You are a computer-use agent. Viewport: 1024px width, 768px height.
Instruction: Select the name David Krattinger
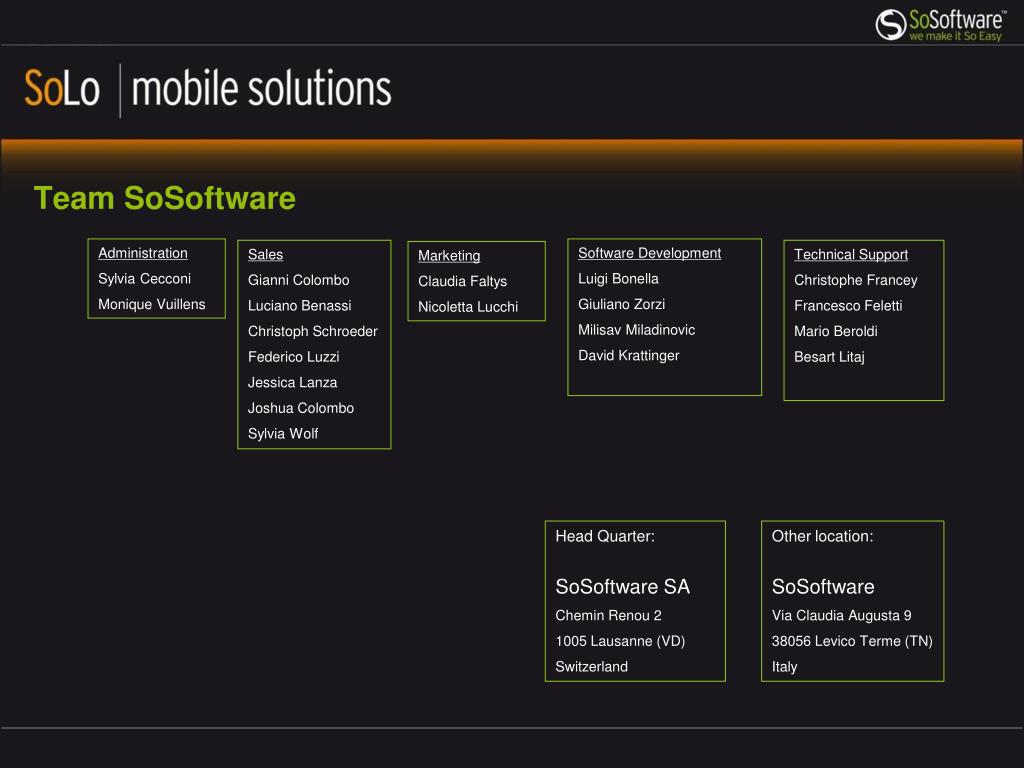pyautogui.click(x=628, y=355)
